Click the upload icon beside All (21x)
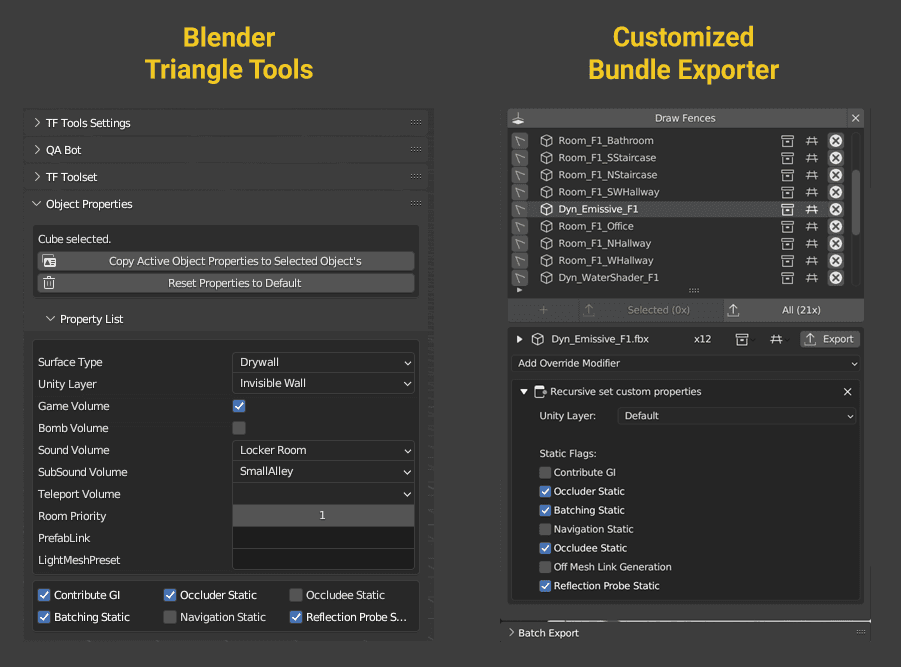This screenshot has width=901, height=667. tap(733, 310)
